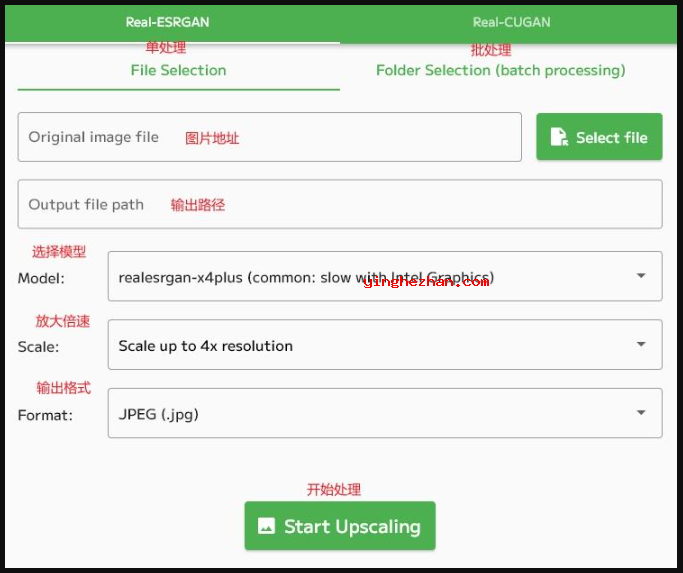Screen dimensions: 683x573
Task: Click the arrow on the Scale dropdown
Action: [641, 345]
